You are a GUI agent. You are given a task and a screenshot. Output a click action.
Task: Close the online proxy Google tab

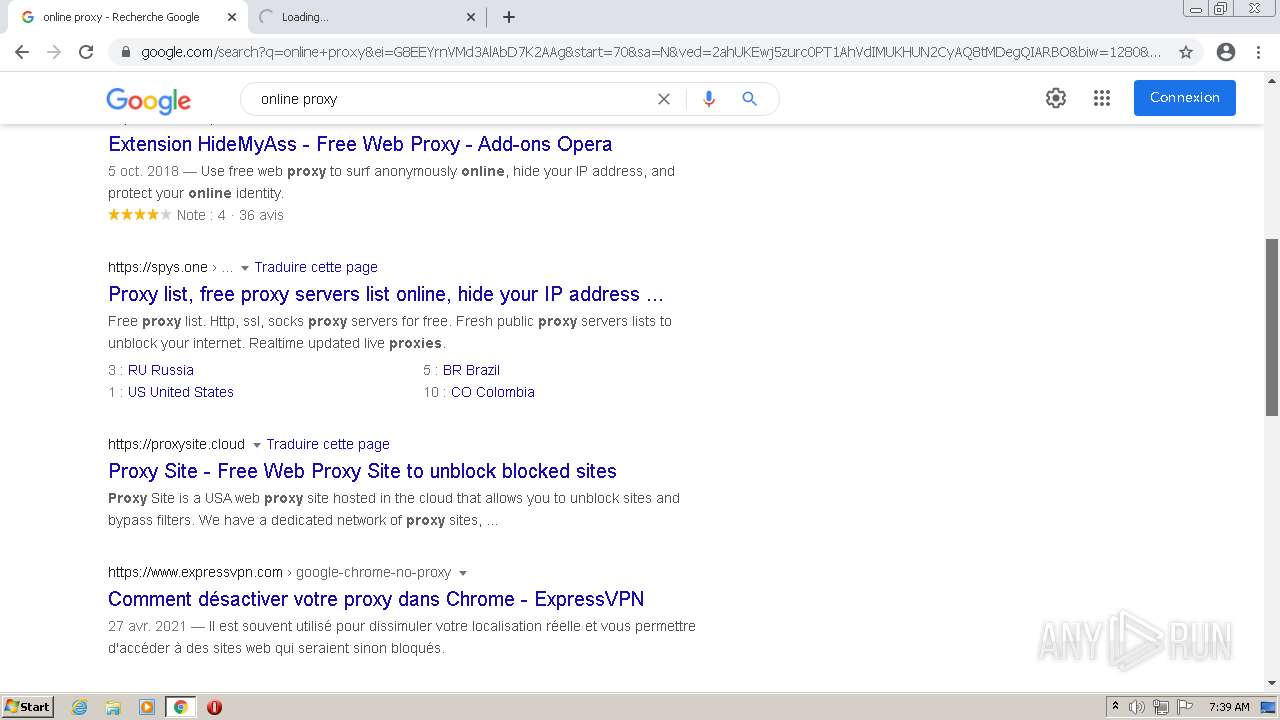232,17
